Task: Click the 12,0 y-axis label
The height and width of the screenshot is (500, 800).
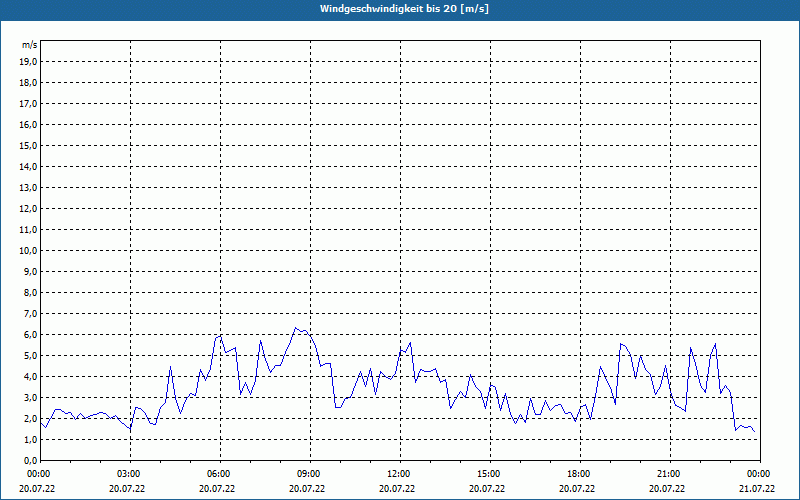Action: click(28, 209)
